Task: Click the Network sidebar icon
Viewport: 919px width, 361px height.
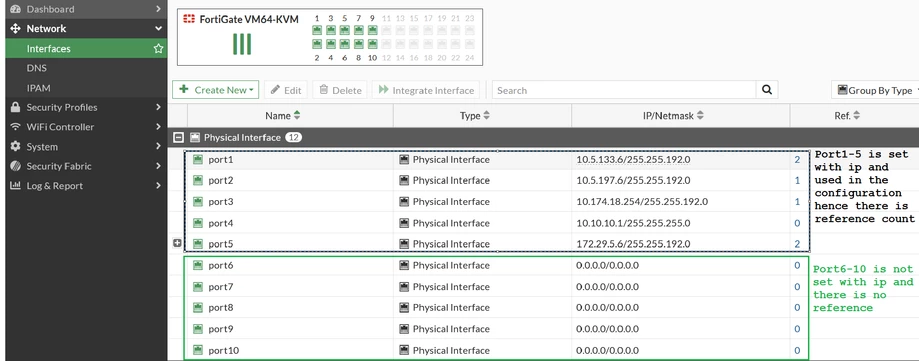Action: 16,28
